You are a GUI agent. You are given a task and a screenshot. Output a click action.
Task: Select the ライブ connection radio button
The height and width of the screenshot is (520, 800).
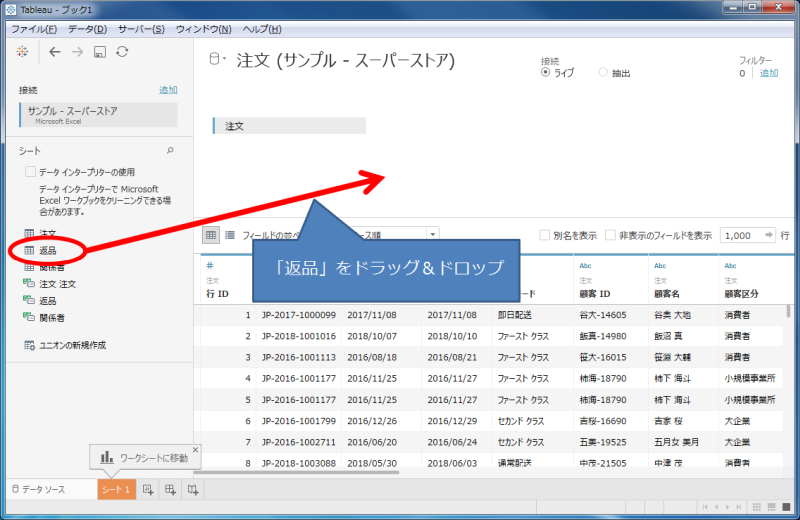[545, 72]
